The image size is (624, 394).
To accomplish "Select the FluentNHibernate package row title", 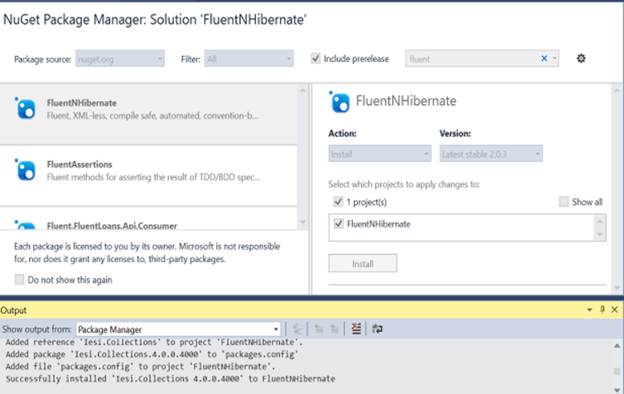I will pyautogui.click(x=82, y=103).
